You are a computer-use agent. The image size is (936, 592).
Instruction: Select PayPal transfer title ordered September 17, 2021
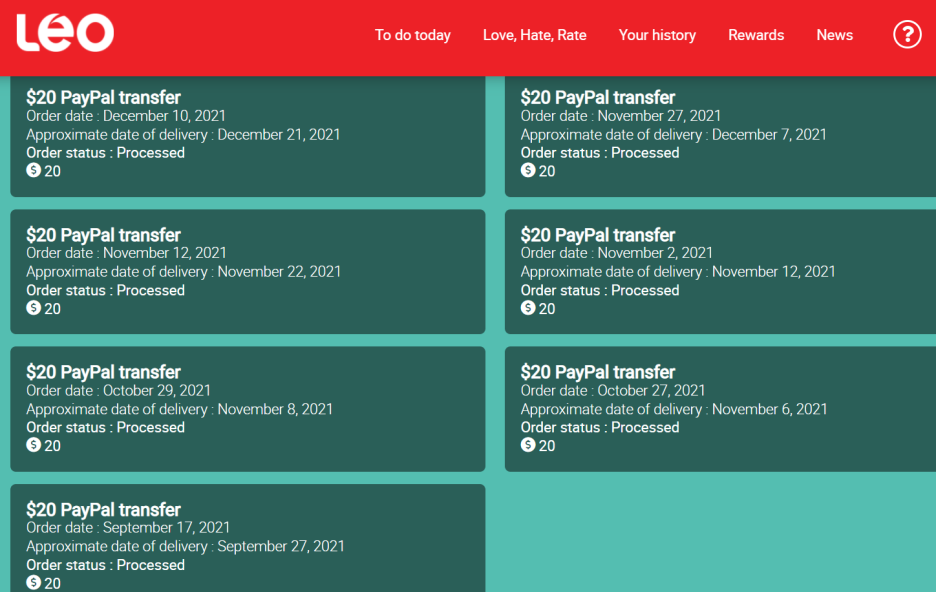pyautogui.click(x=103, y=510)
